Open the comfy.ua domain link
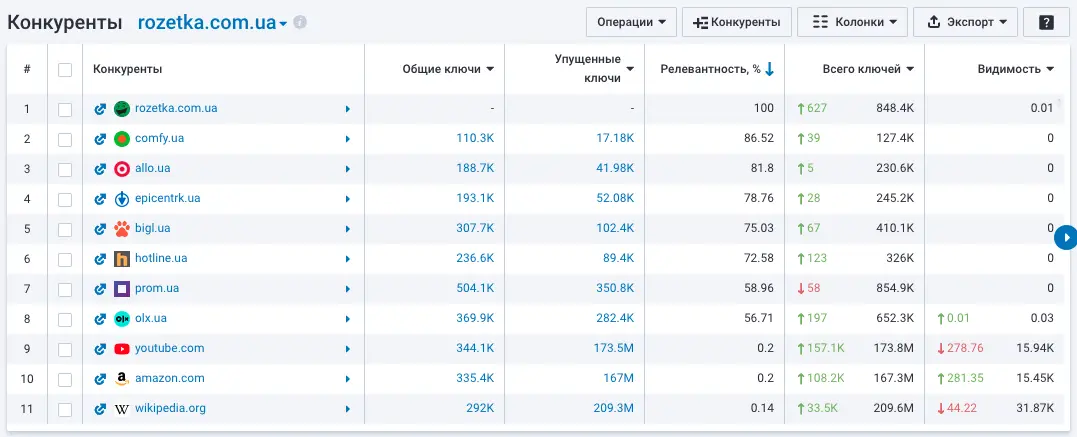This screenshot has height=437, width=1077. point(159,138)
